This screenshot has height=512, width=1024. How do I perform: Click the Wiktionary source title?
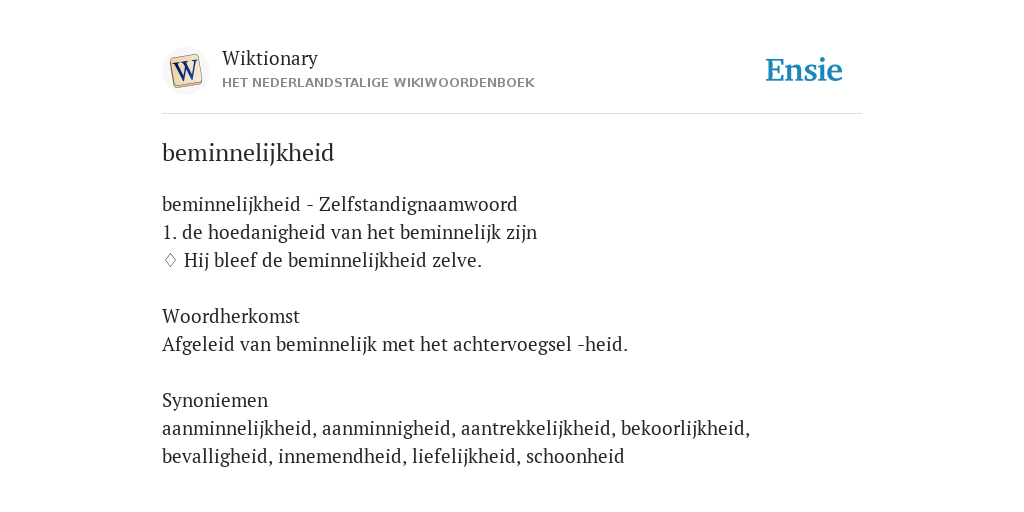[x=270, y=58]
